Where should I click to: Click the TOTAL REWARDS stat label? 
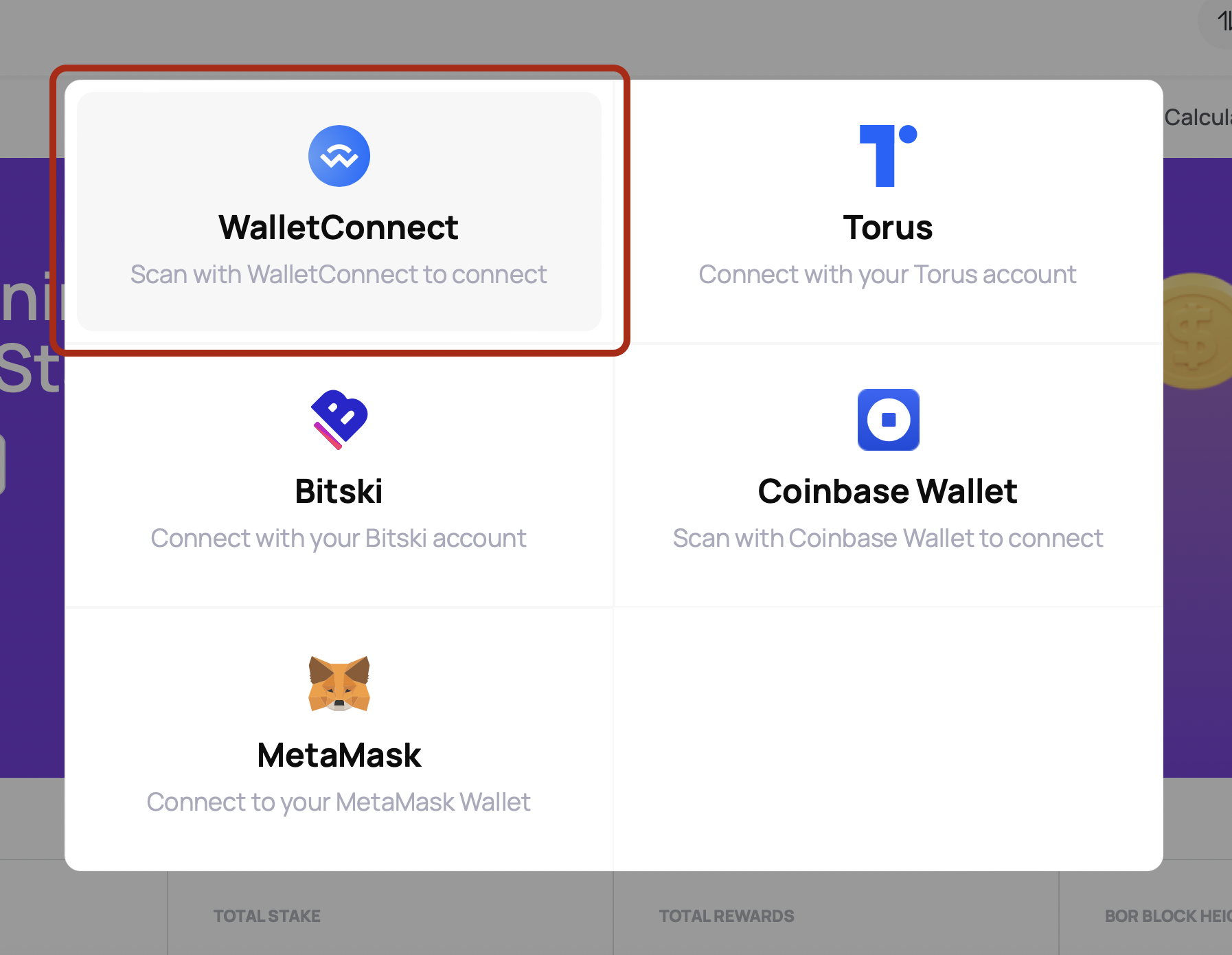point(727,916)
